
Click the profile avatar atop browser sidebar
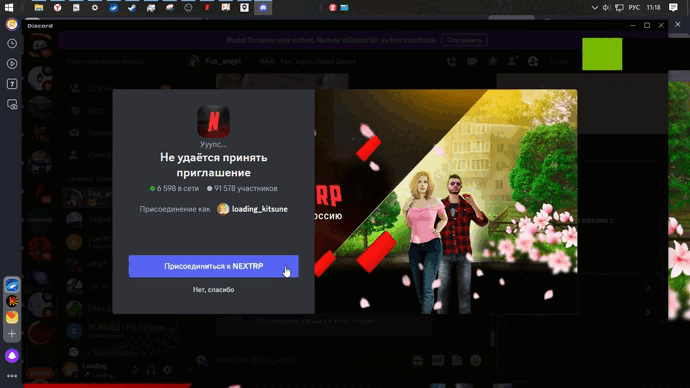pos(12,24)
